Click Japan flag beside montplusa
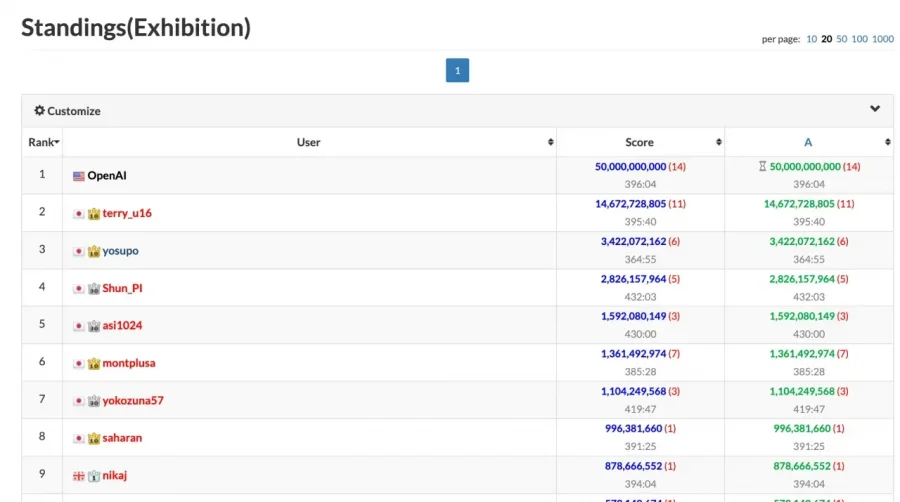Viewport: 900px width, 502px height. 79,364
